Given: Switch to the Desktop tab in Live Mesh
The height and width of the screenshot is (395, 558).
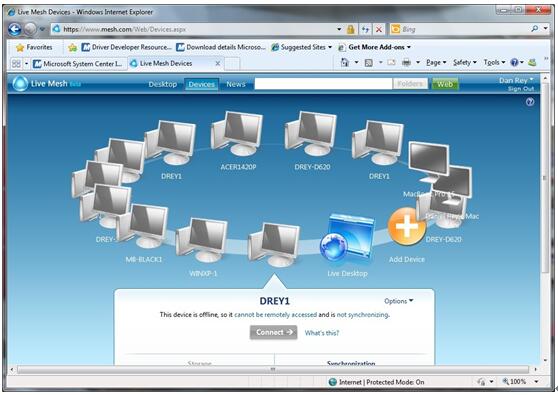Looking at the screenshot, I should (x=163, y=84).
